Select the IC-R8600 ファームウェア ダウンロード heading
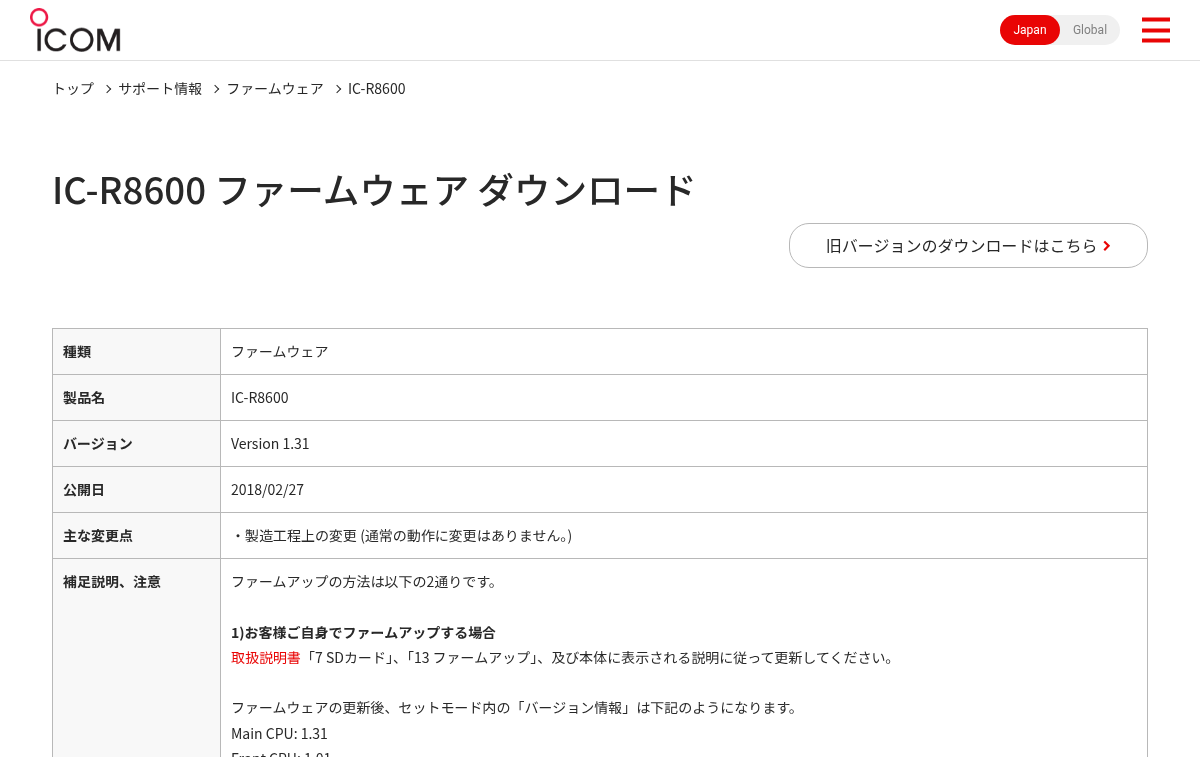 [373, 190]
